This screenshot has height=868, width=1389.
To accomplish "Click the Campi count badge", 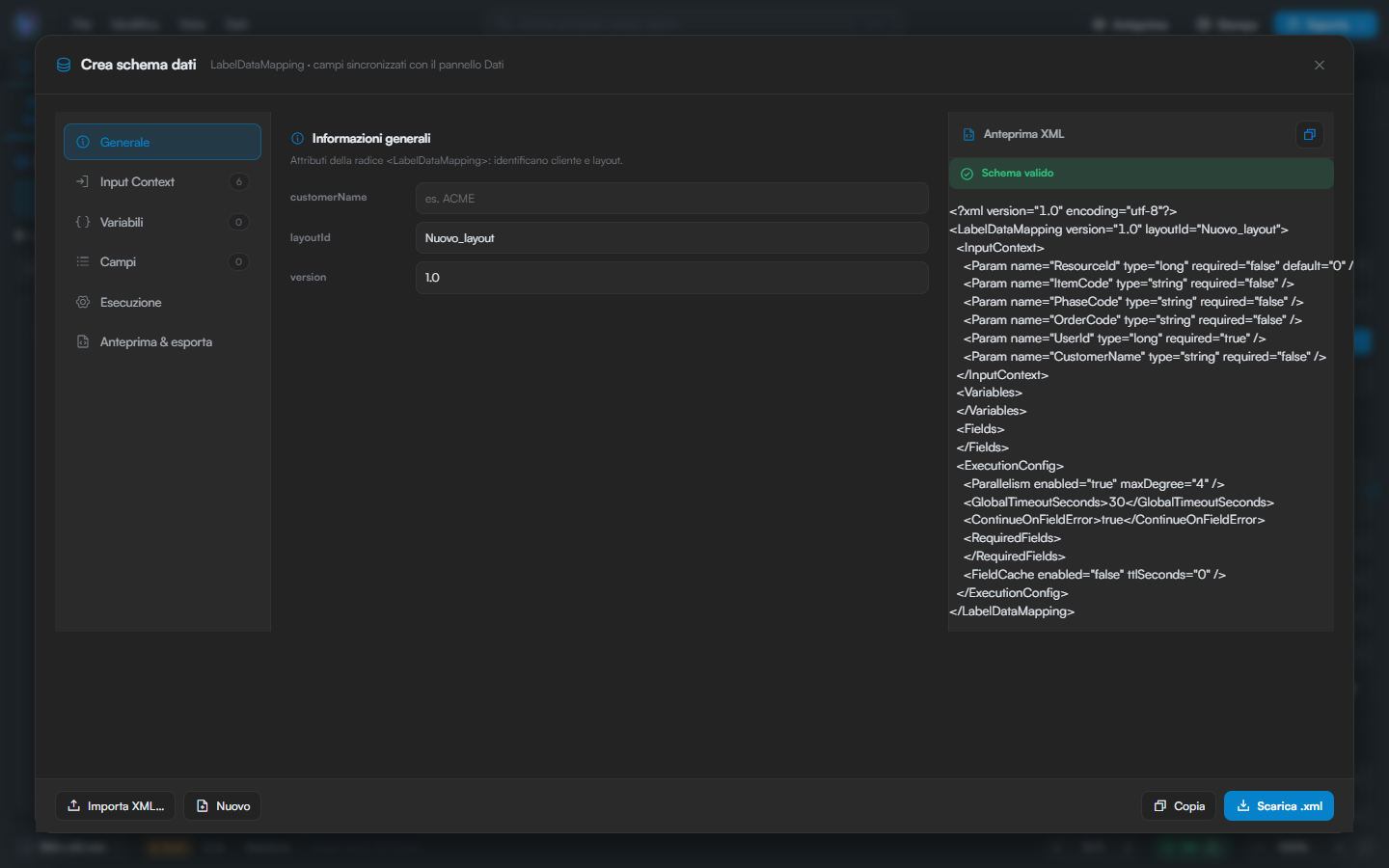I will 239,261.
